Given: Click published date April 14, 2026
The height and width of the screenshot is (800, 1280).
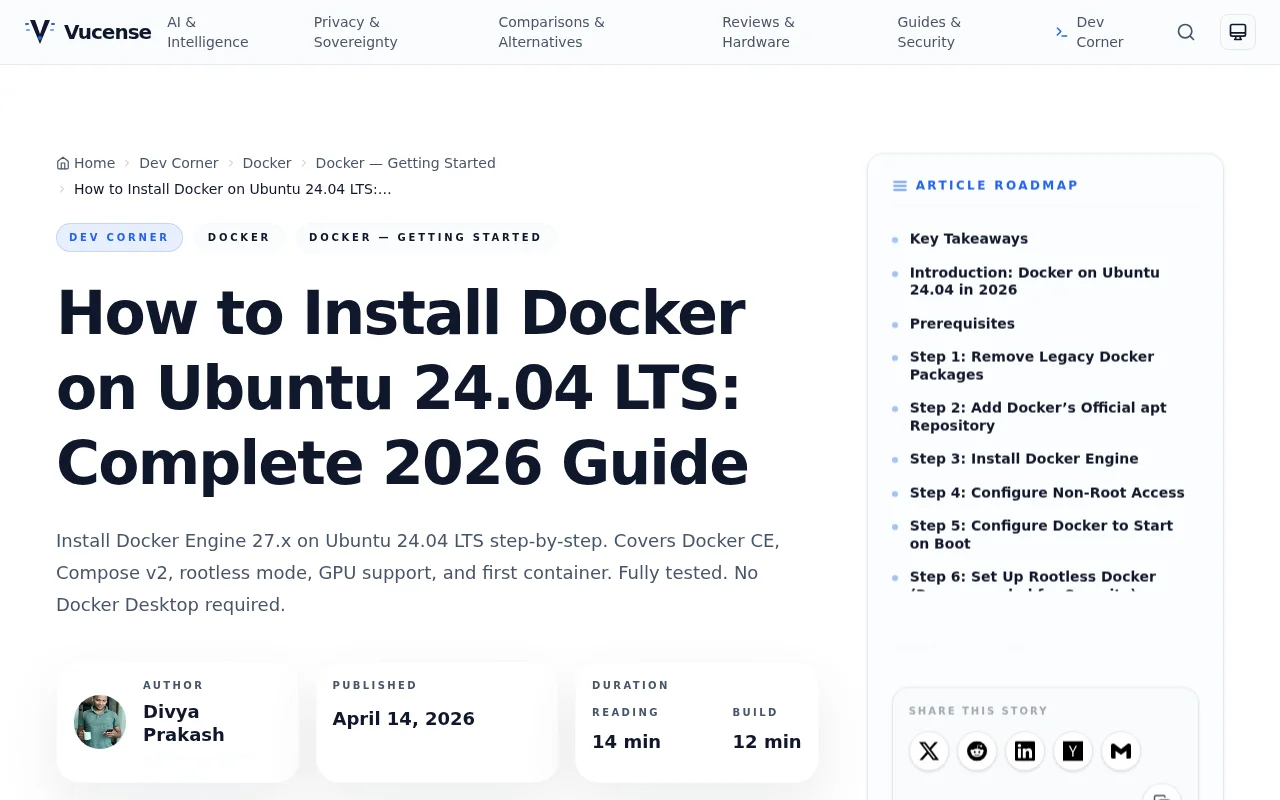Looking at the screenshot, I should point(404,719).
